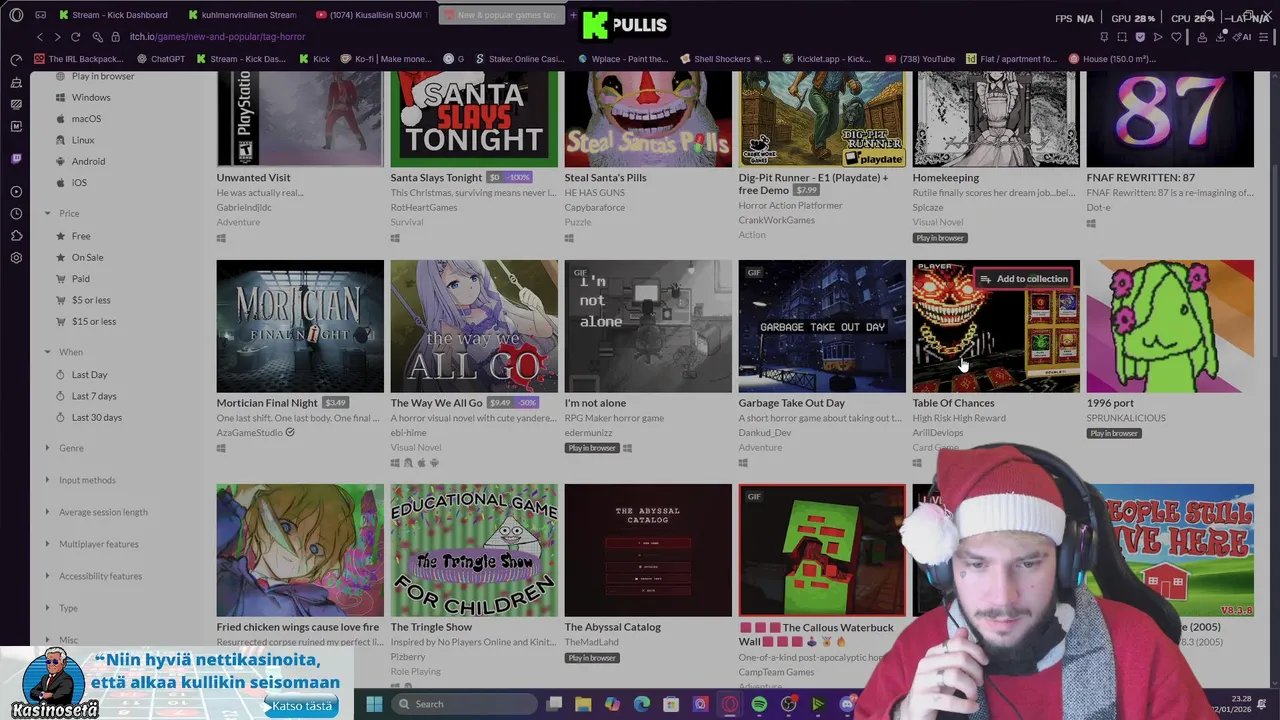The height and width of the screenshot is (720, 1280).
Task: Select Paid price filter
Action: point(80,279)
